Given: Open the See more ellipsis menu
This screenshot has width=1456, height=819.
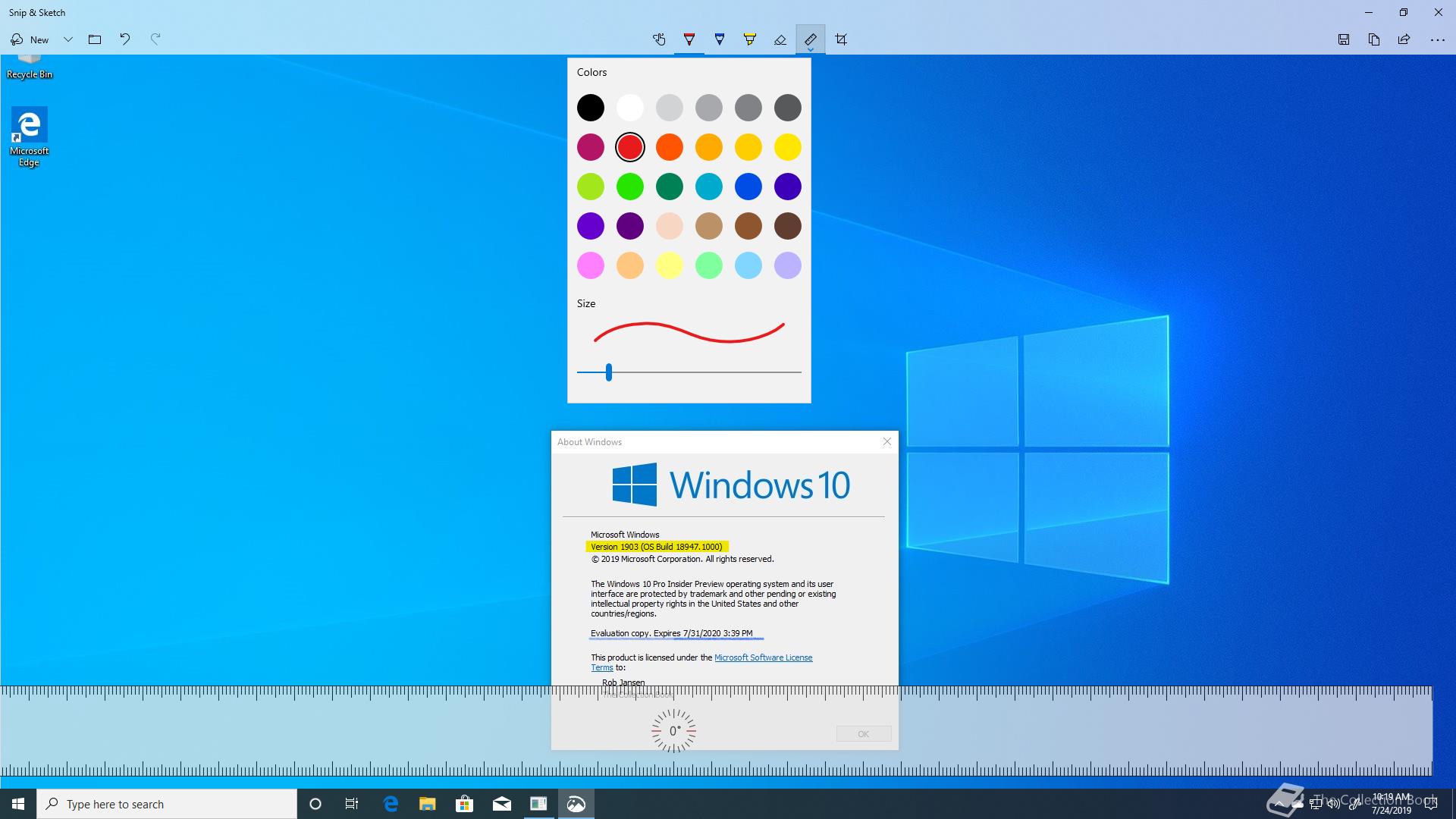Looking at the screenshot, I should pyautogui.click(x=1437, y=39).
